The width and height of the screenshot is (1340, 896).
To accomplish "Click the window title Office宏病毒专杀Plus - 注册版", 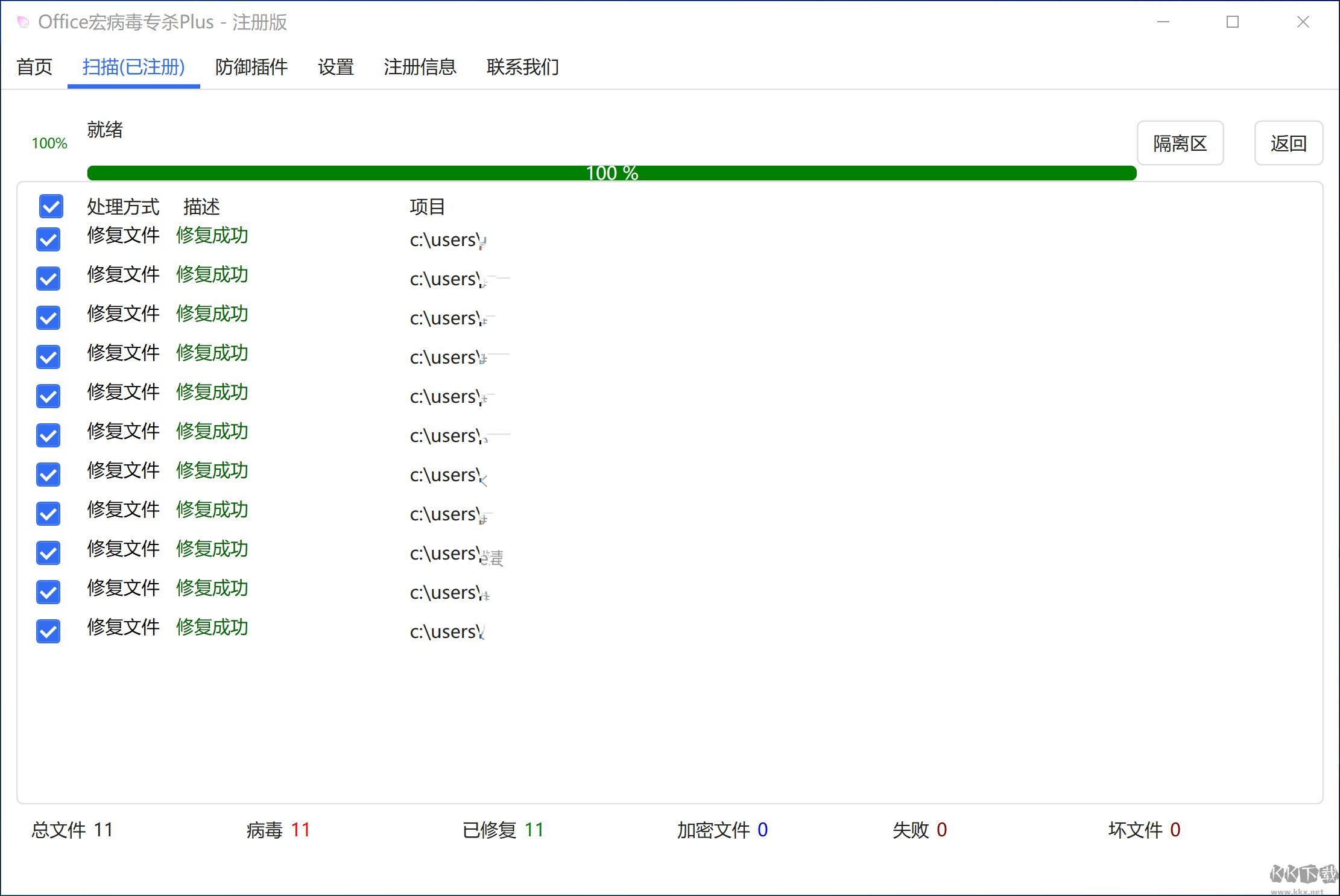I will [x=163, y=22].
